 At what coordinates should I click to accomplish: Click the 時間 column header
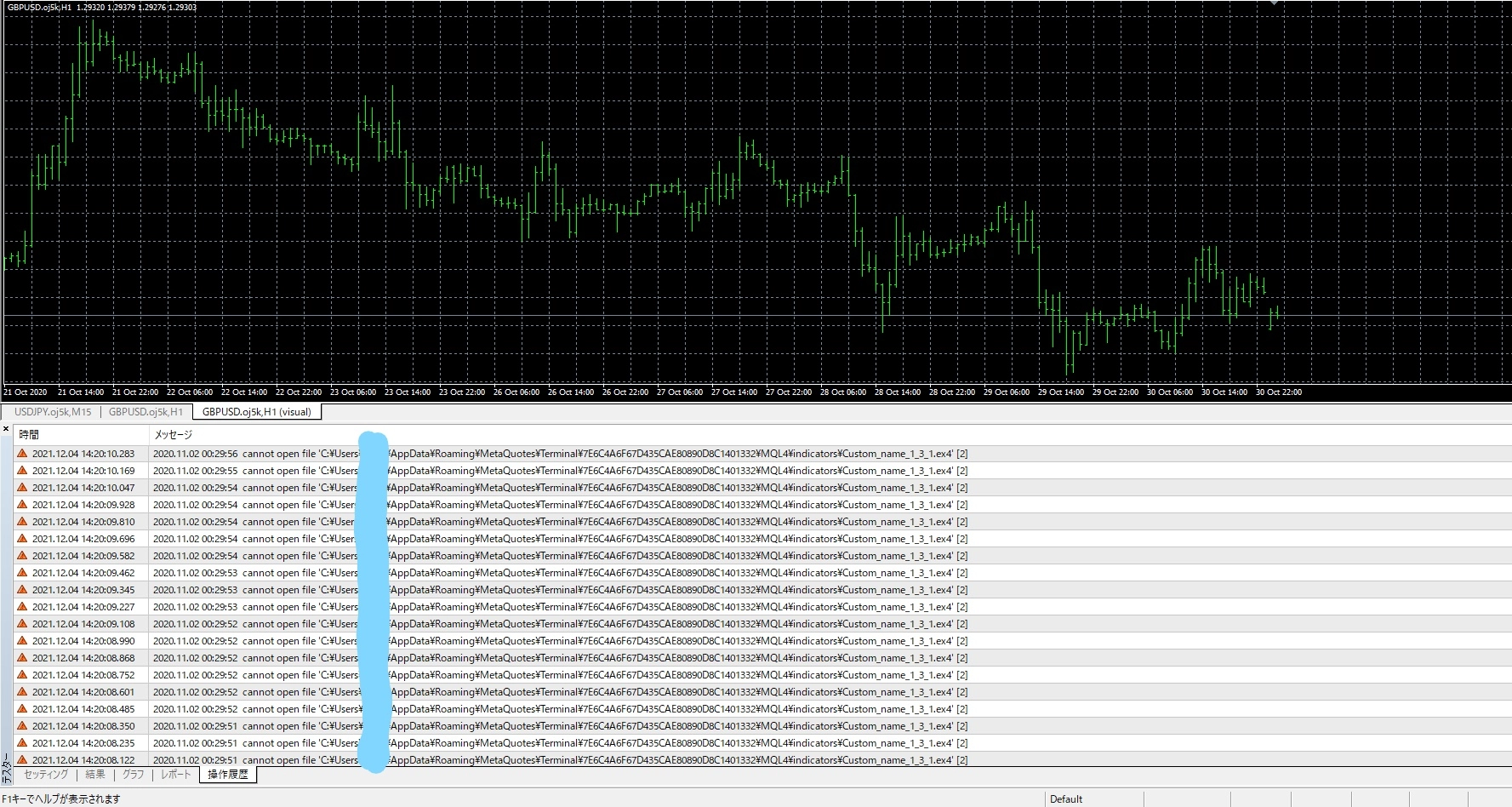pyautogui.click(x=29, y=435)
